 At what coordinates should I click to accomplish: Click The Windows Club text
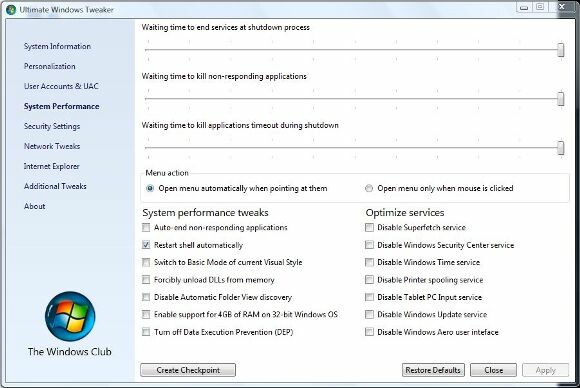[70, 352]
